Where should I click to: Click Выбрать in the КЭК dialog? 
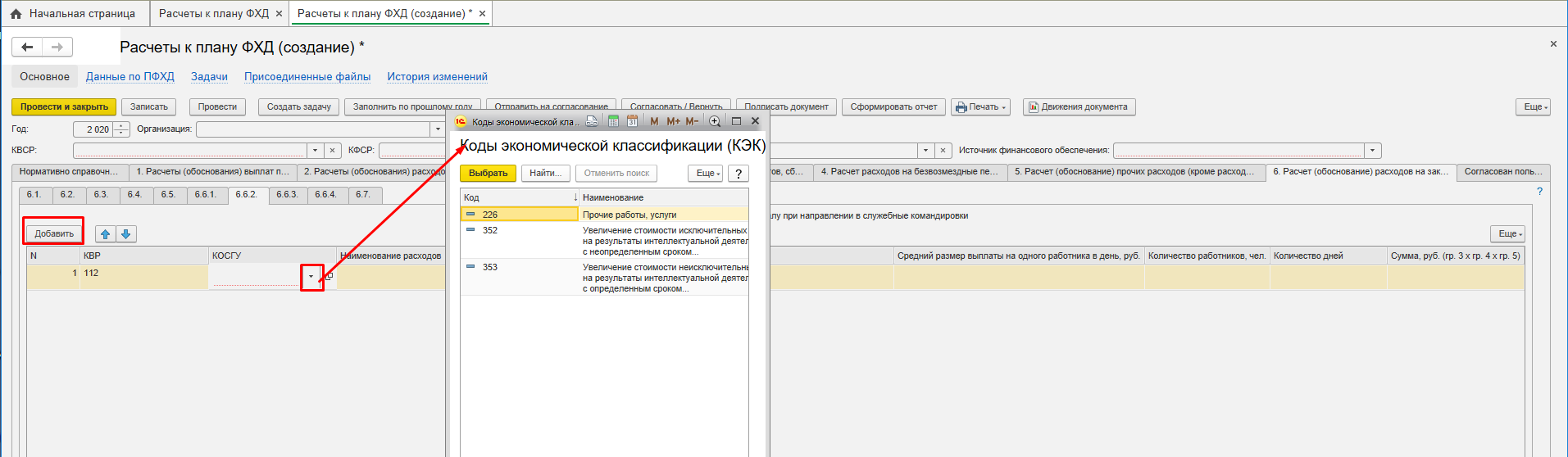pyautogui.click(x=488, y=174)
